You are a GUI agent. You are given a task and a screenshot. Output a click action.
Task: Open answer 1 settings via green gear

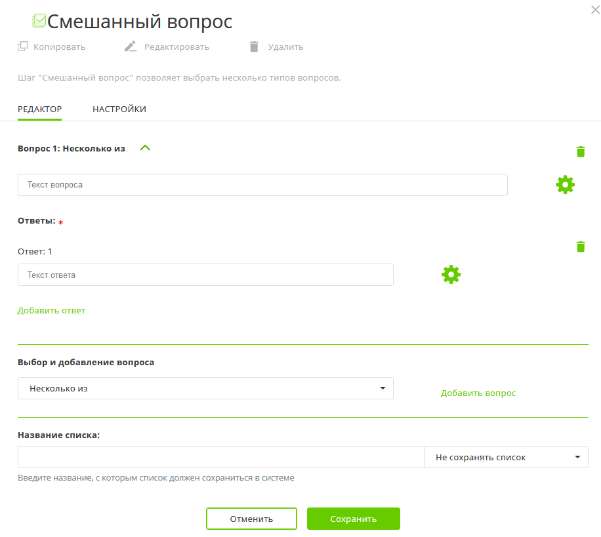(x=451, y=274)
